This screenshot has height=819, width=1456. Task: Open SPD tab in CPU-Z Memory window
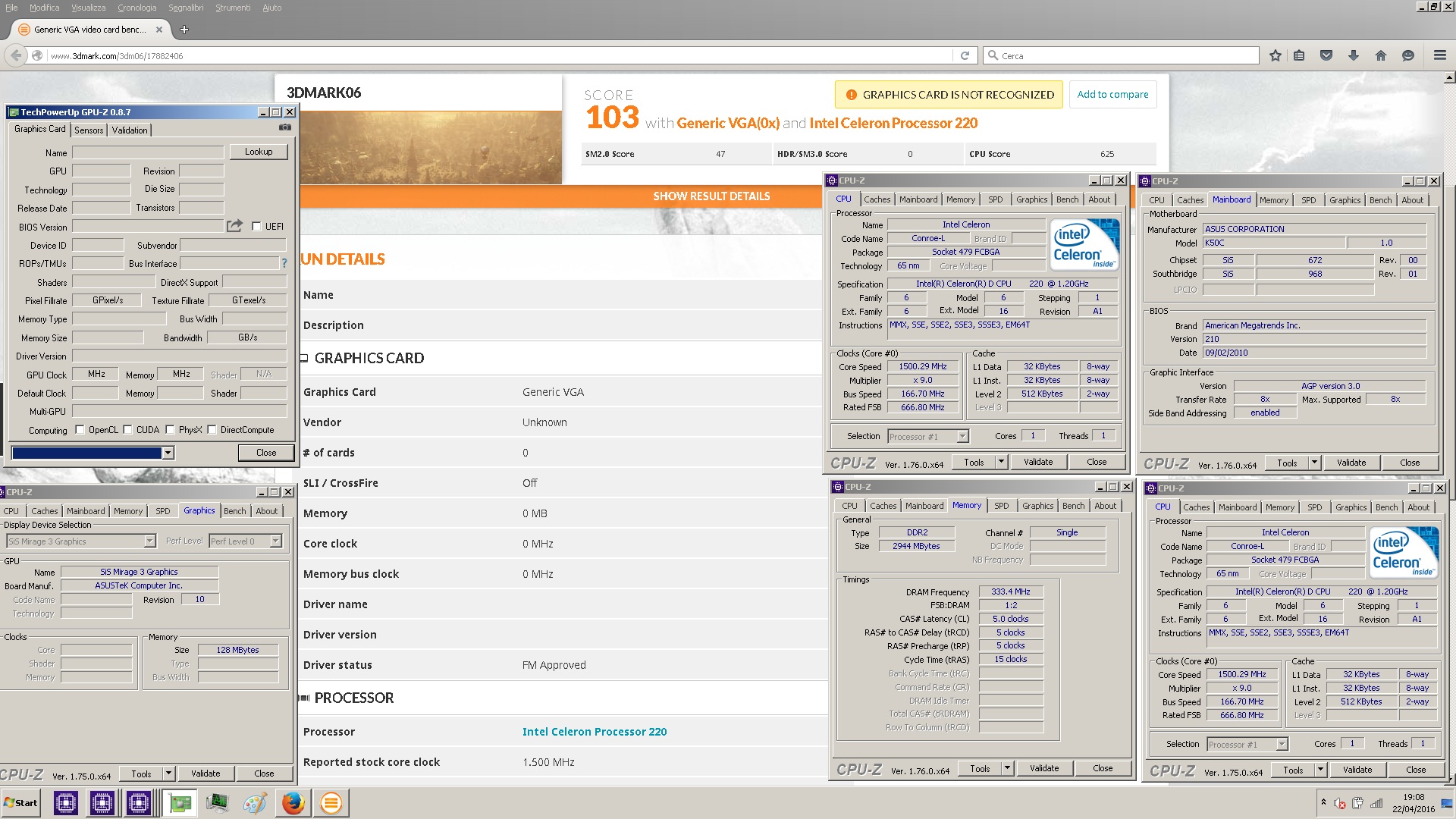[1002, 506]
